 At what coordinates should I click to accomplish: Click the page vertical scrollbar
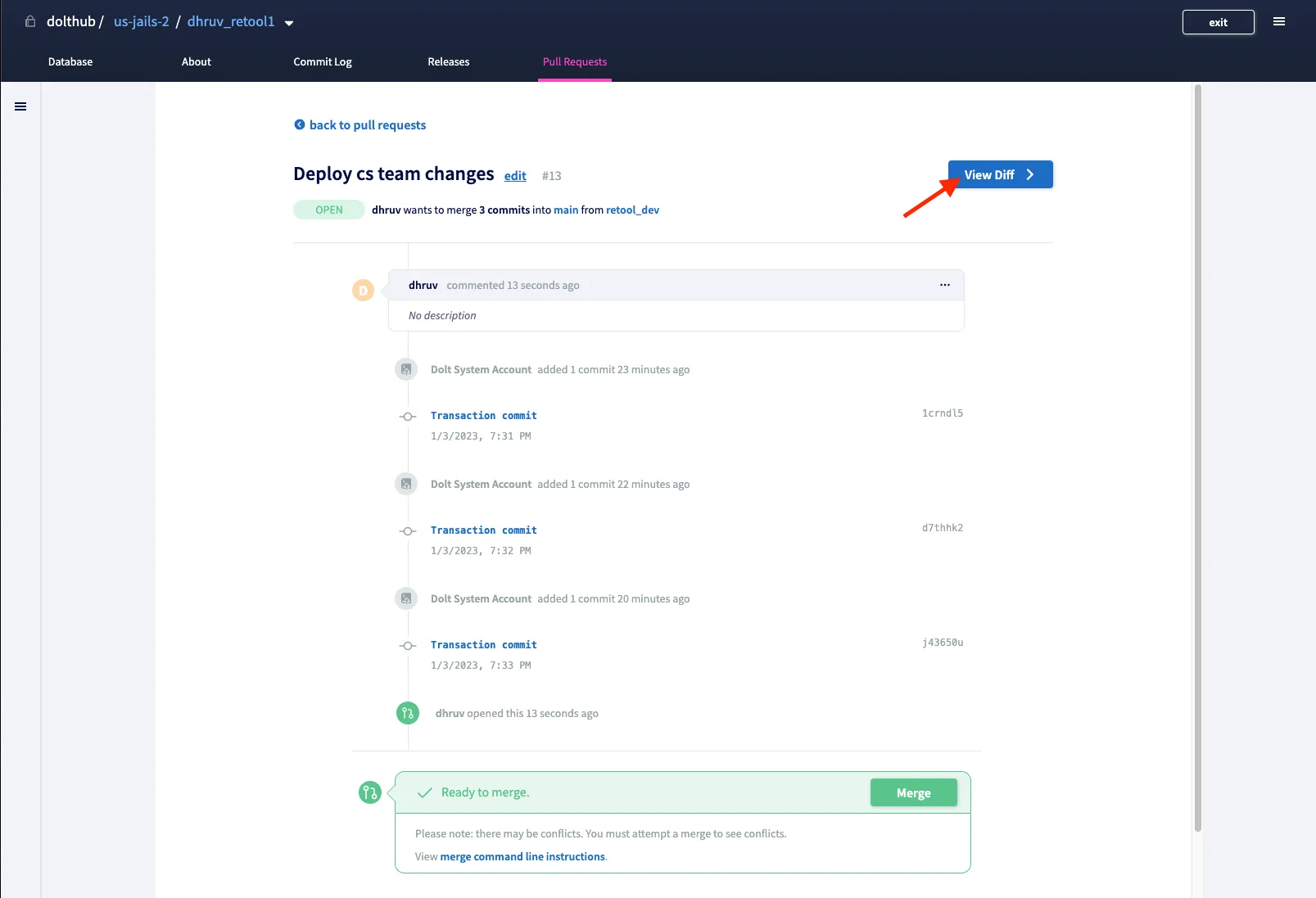click(x=1197, y=458)
